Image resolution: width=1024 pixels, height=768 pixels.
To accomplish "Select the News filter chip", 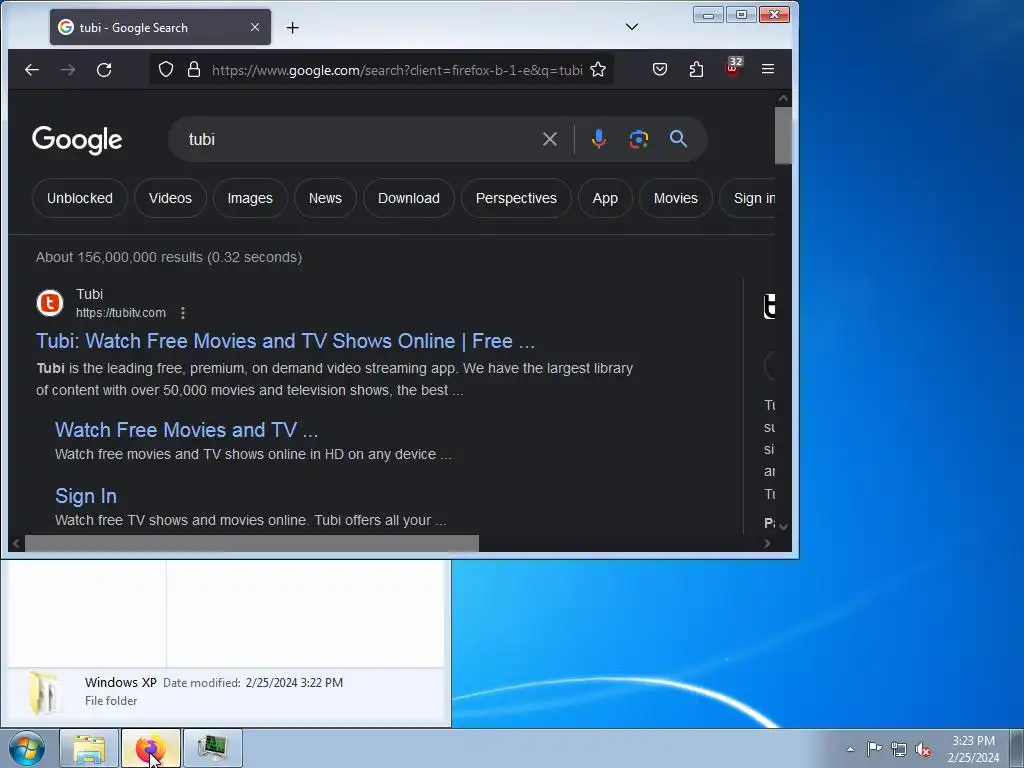I will coord(325,199).
